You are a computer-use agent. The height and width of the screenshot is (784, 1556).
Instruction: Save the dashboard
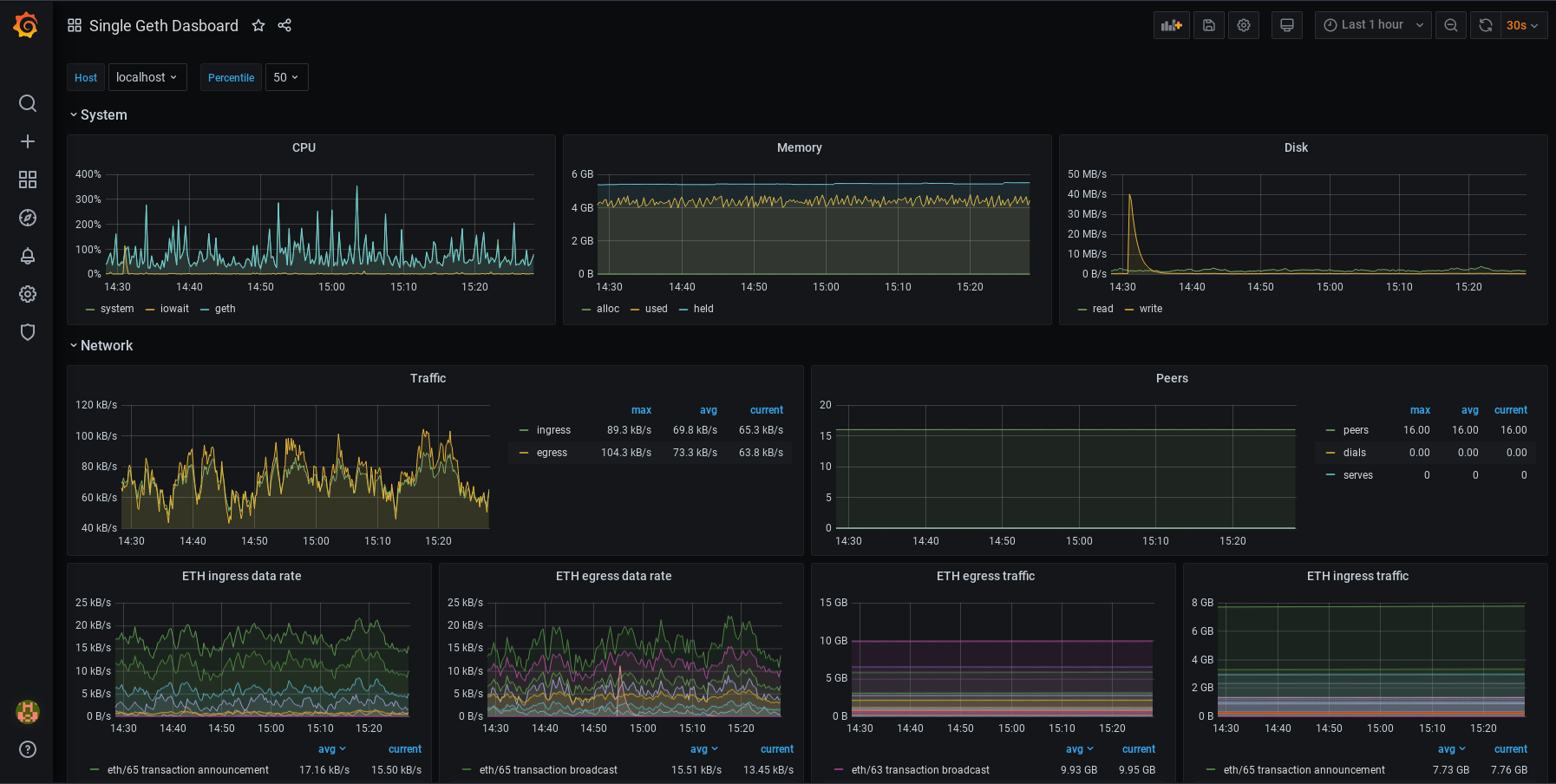(x=1209, y=25)
